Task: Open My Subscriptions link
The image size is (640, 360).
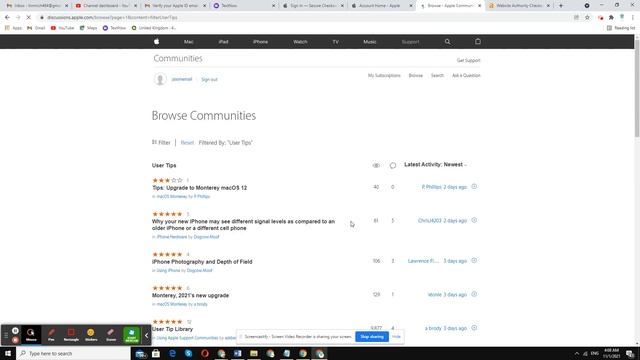Action: pyautogui.click(x=384, y=76)
